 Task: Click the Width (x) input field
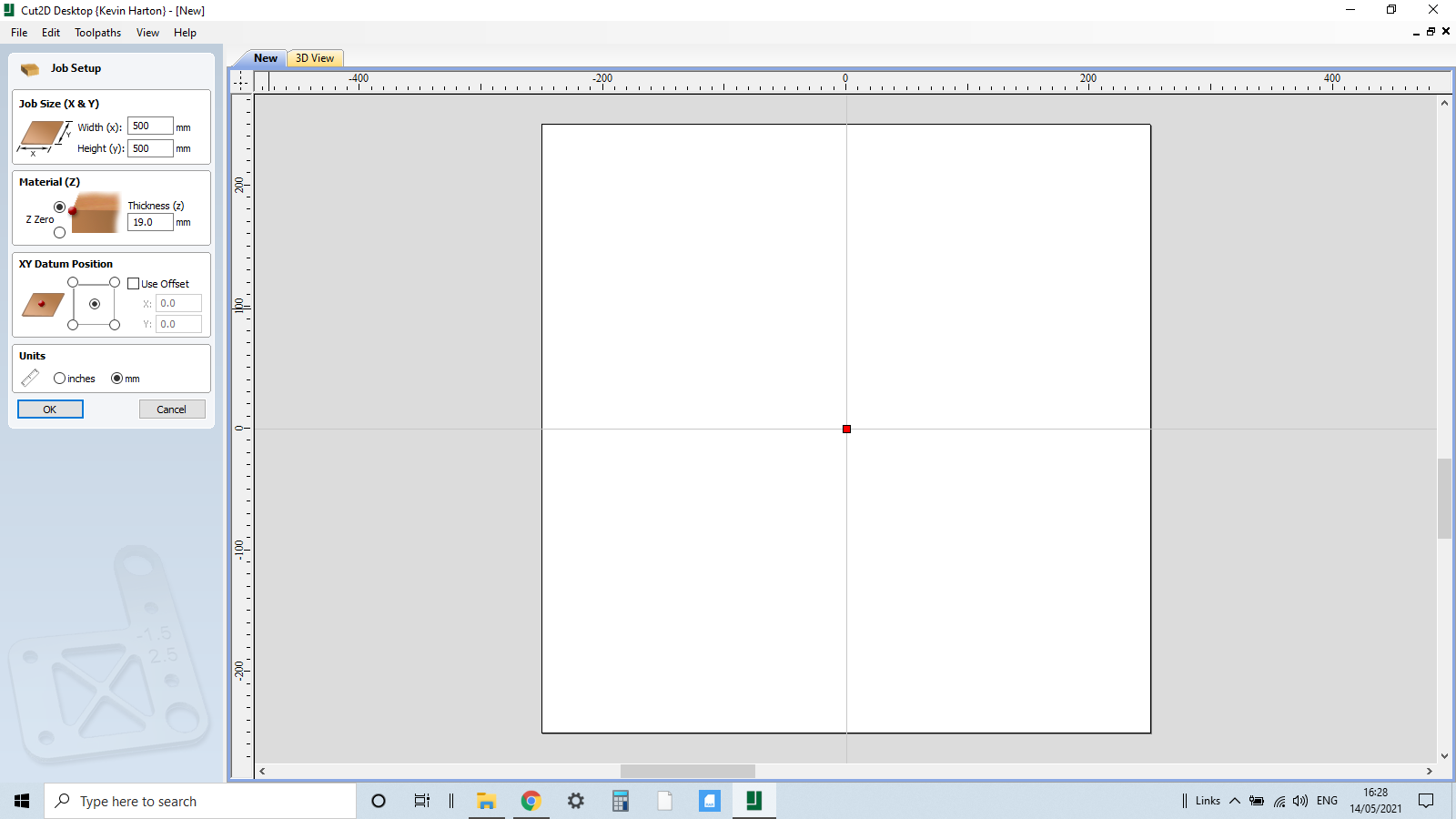click(x=151, y=126)
